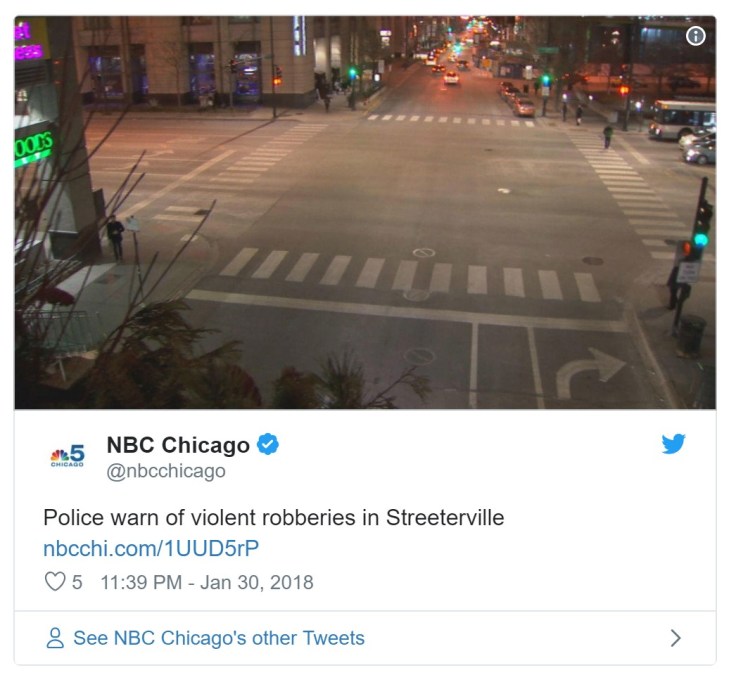Click the like count number 5
This screenshot has width=736, height=689.
click(77, 582)
